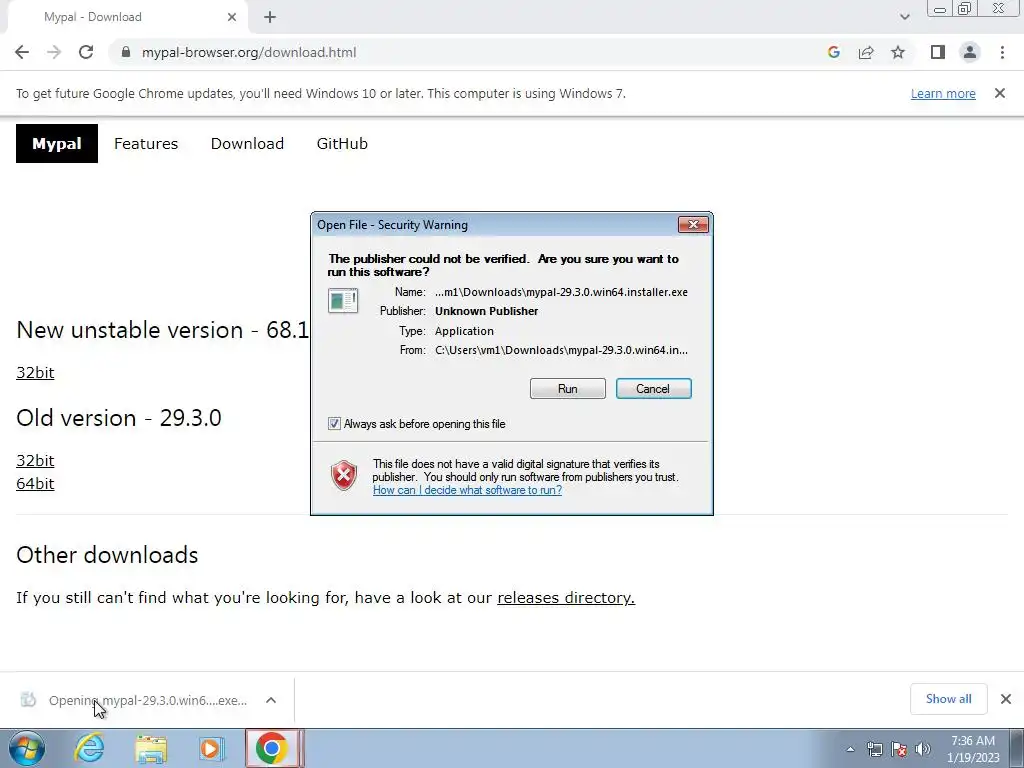Click the file name mypal-29.3.0.win64.installer.exe

[x=561, y=292]
